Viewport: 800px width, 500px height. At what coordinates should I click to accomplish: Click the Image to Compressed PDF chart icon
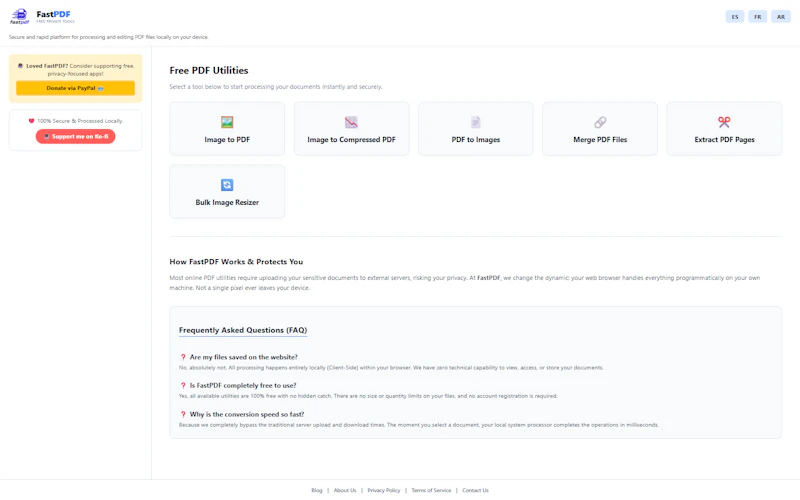pos(351,122)
